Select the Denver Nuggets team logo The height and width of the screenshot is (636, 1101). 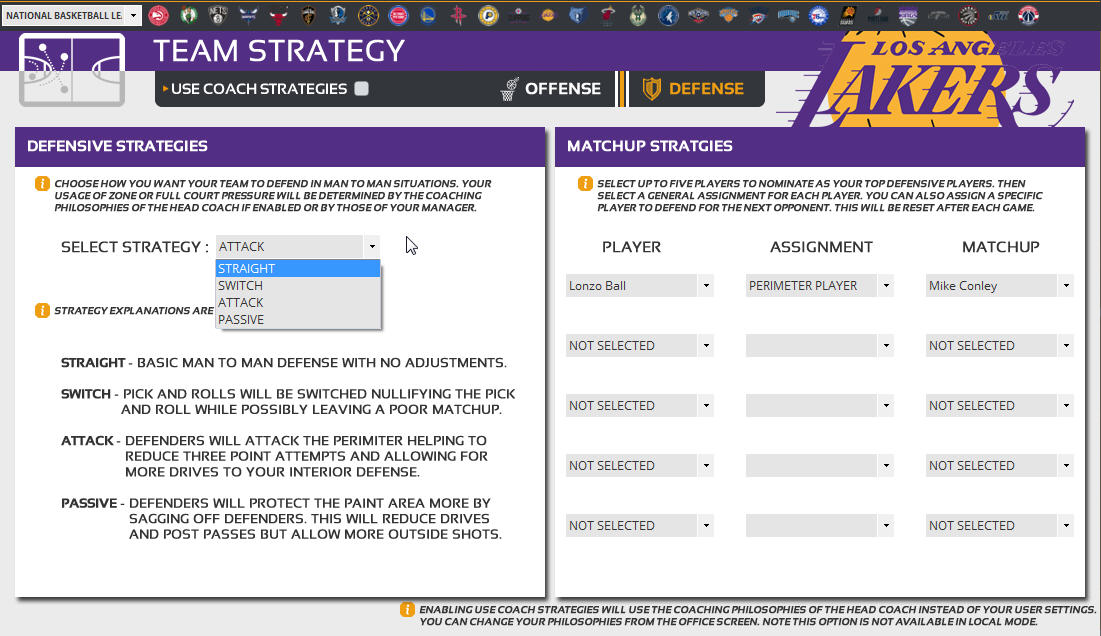(369, 15)
